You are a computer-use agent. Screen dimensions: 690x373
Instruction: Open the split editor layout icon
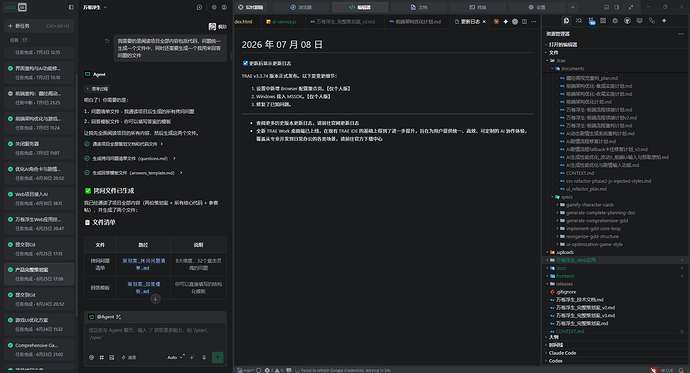tap(524, 22)
